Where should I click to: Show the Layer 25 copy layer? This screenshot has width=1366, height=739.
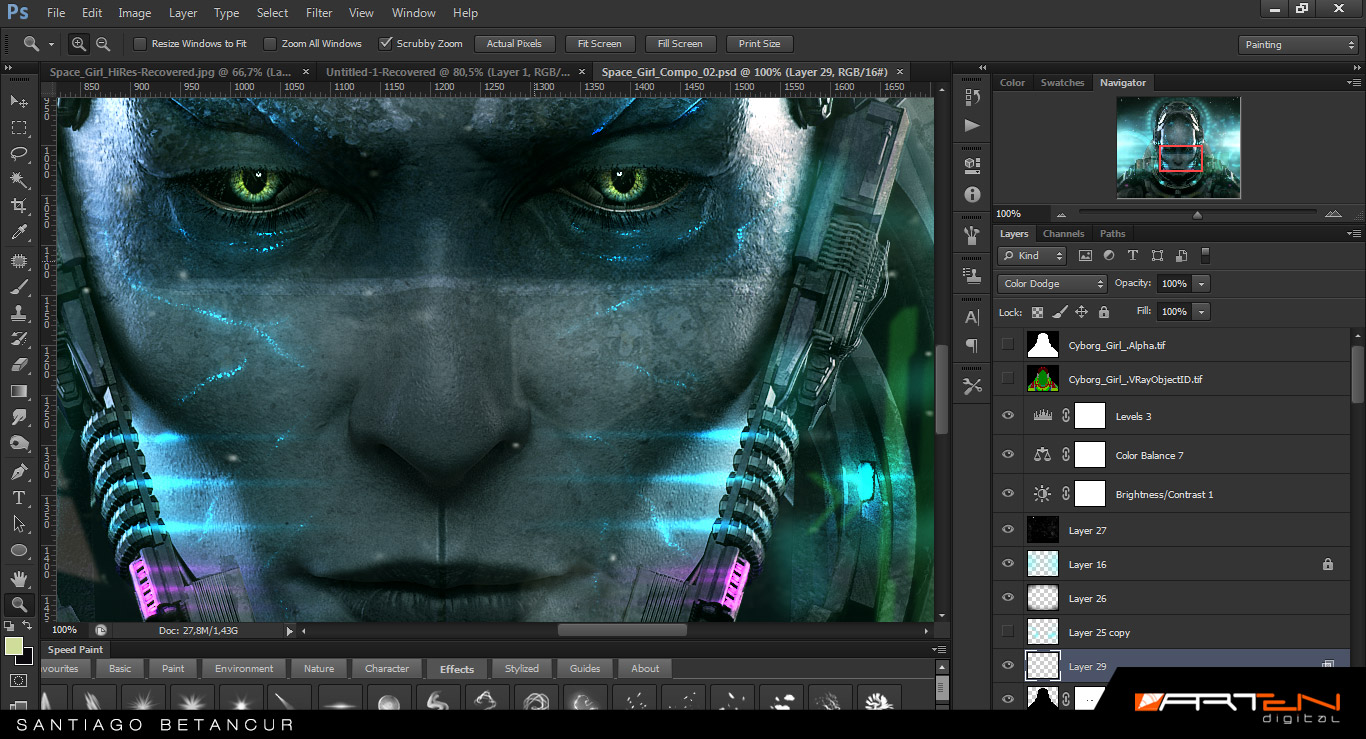[x=1008, y=632]
